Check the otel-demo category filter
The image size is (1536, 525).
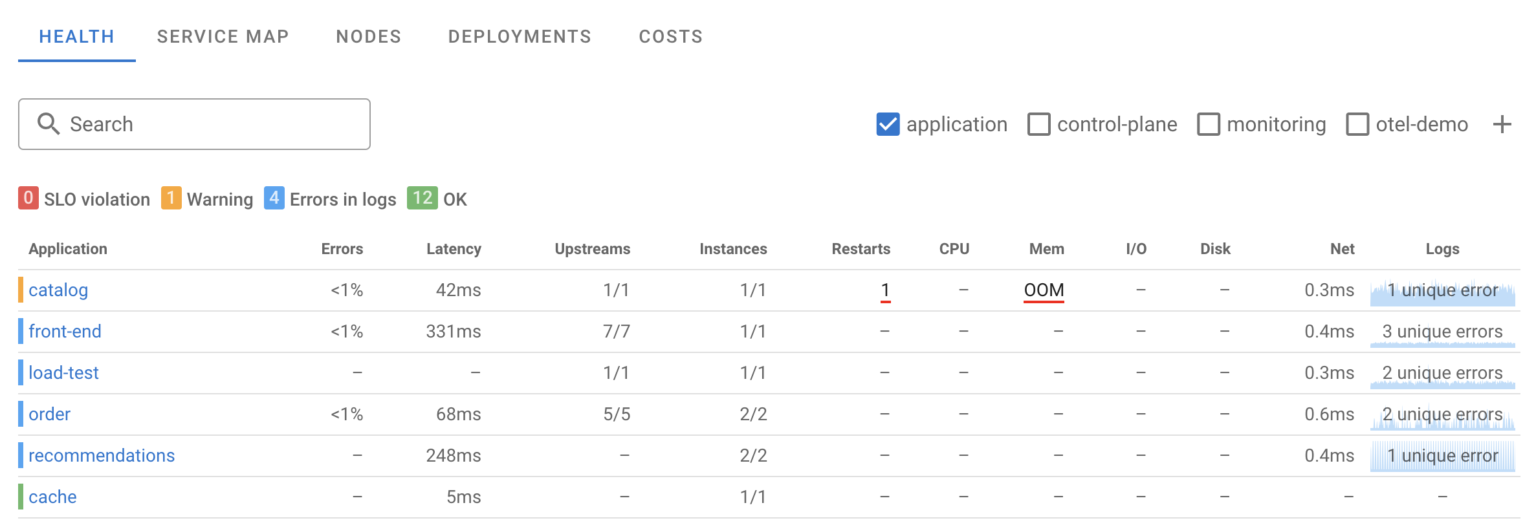point(1357,125)
